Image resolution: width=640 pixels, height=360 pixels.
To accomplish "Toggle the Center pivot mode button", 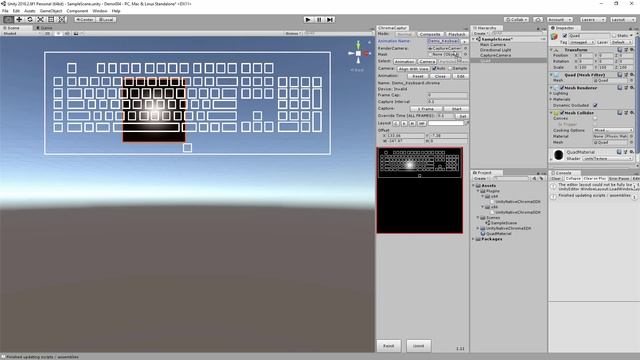I will click(84, 20).
